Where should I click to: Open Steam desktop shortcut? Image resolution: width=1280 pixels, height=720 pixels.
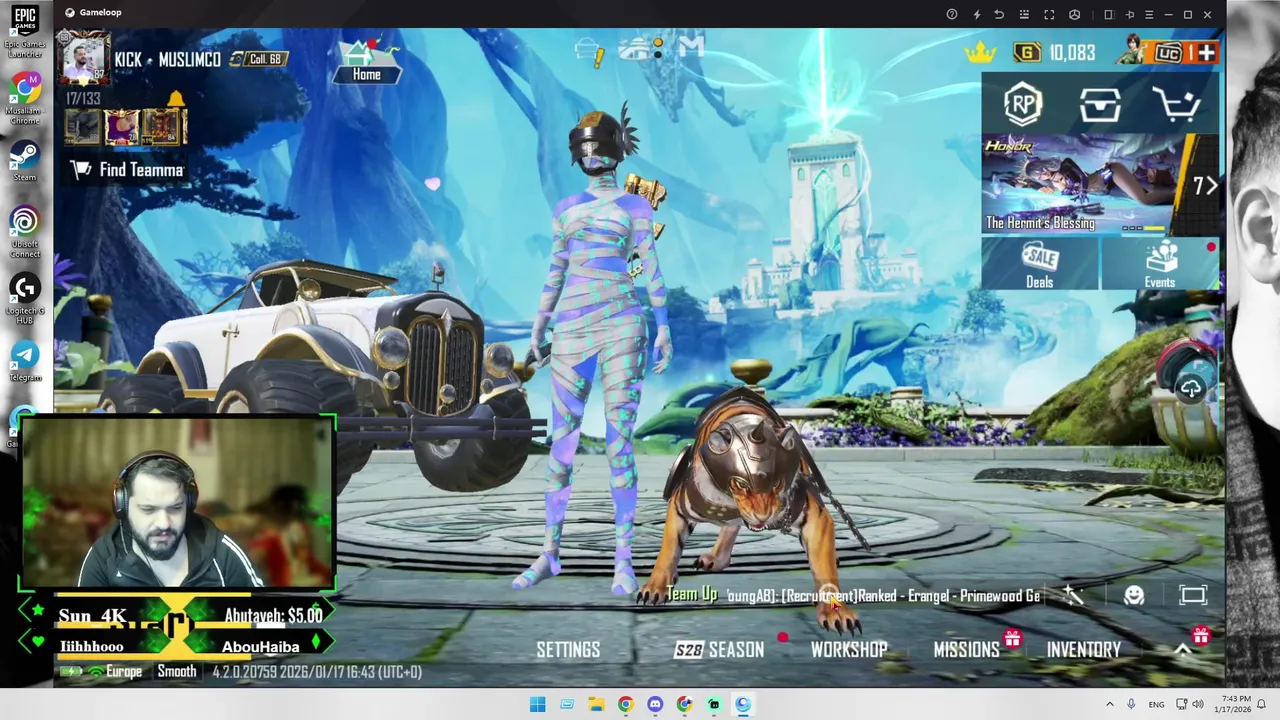25,161
